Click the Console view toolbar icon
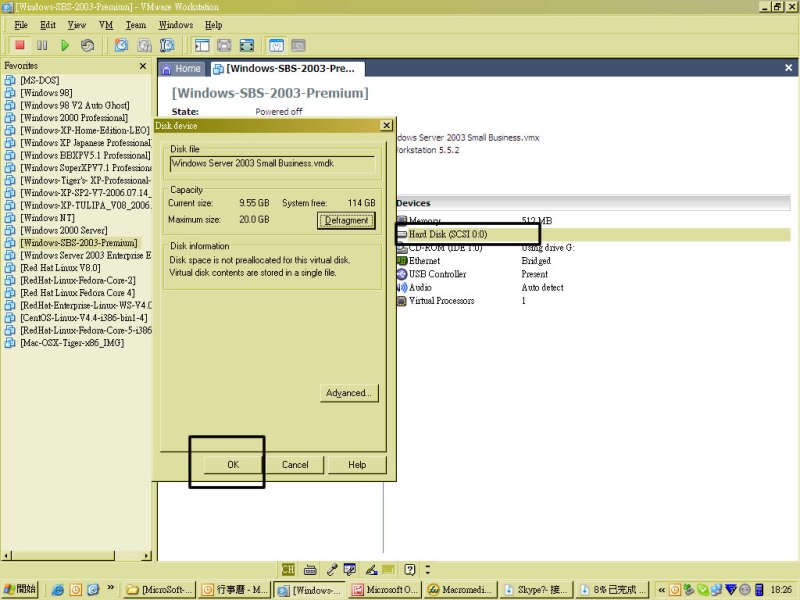 298,45
